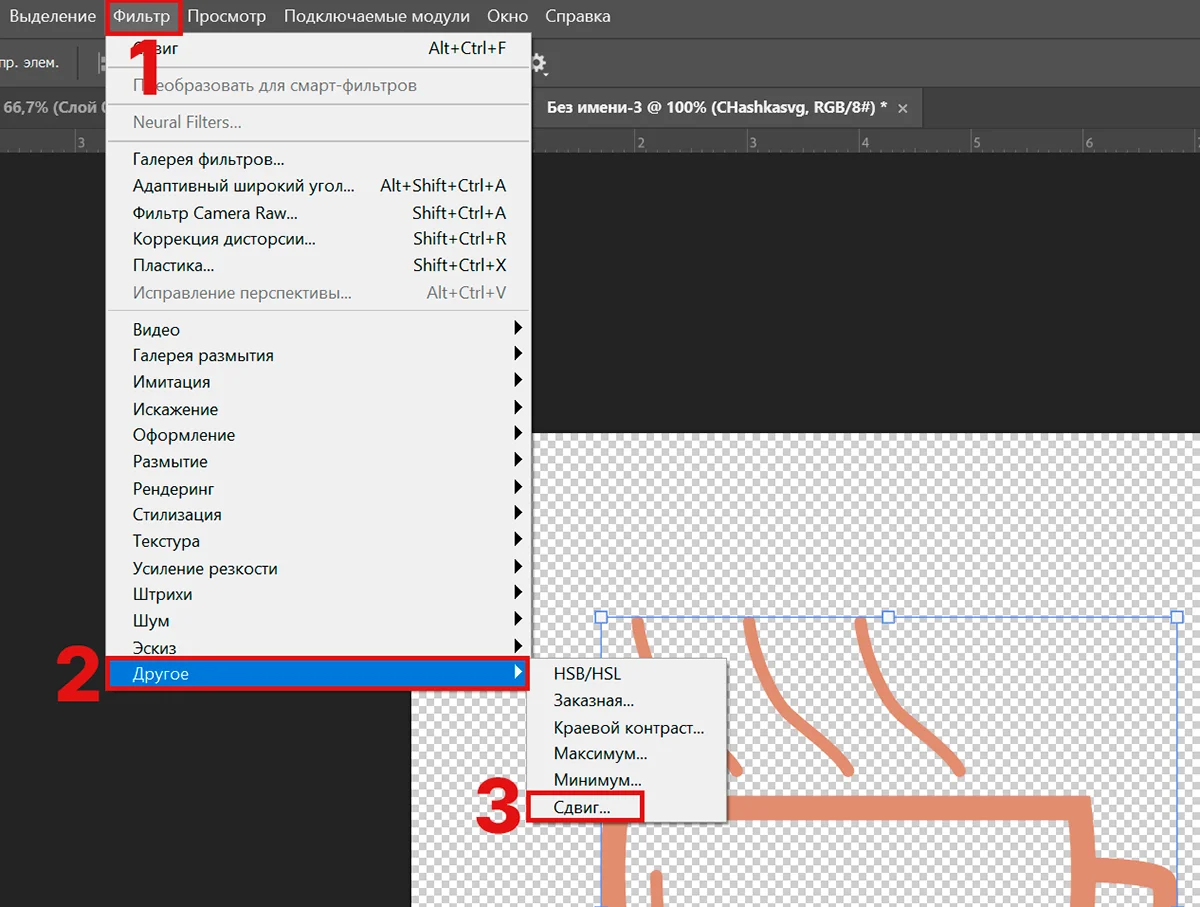Click the top-center transform handle on canvas
This screenshot has width=1200, height=907.
pyautogui.click(x=888, y=617)
